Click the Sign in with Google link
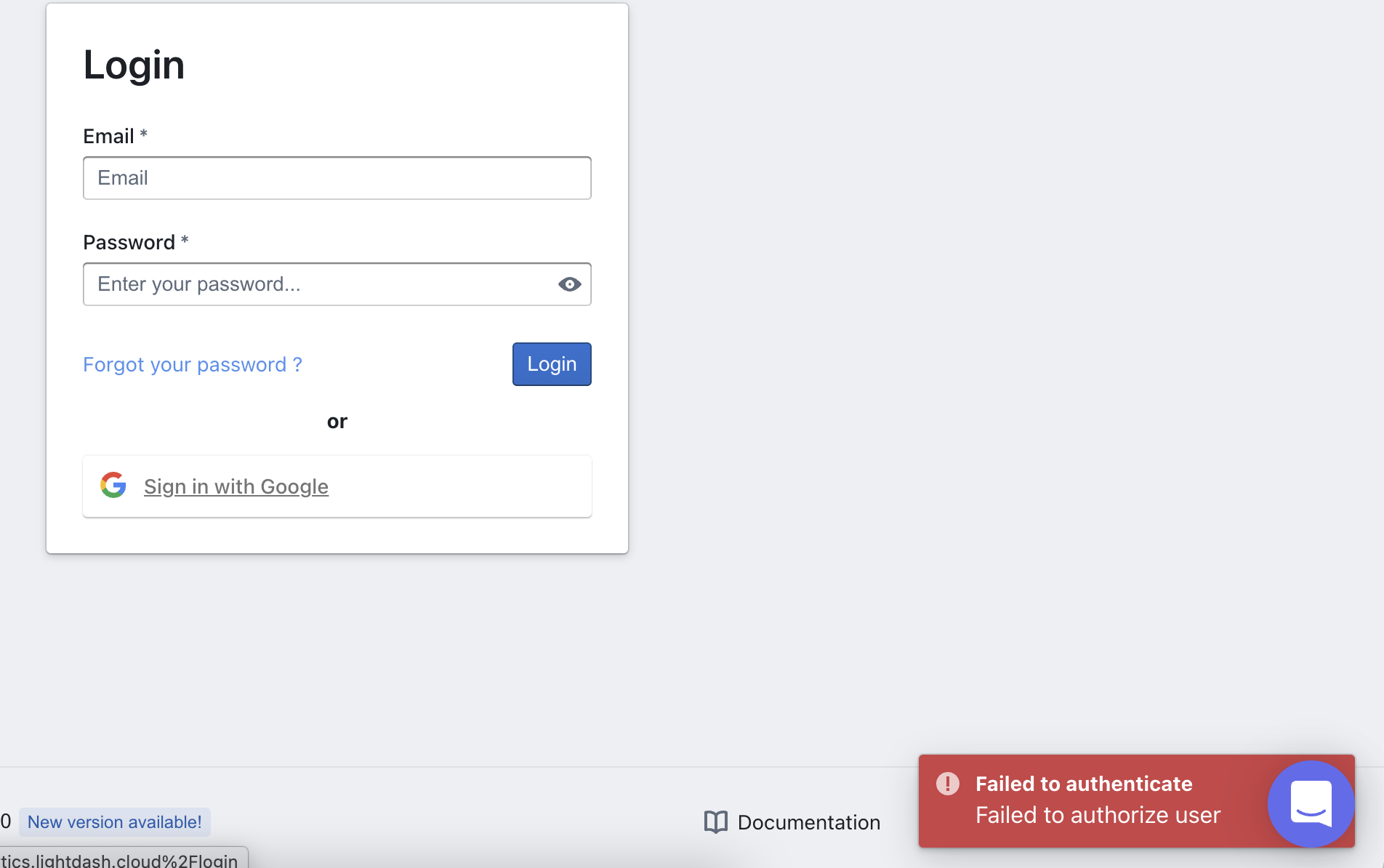The width and height of the screenshot is (1384, 868). [x=236, y=486]
